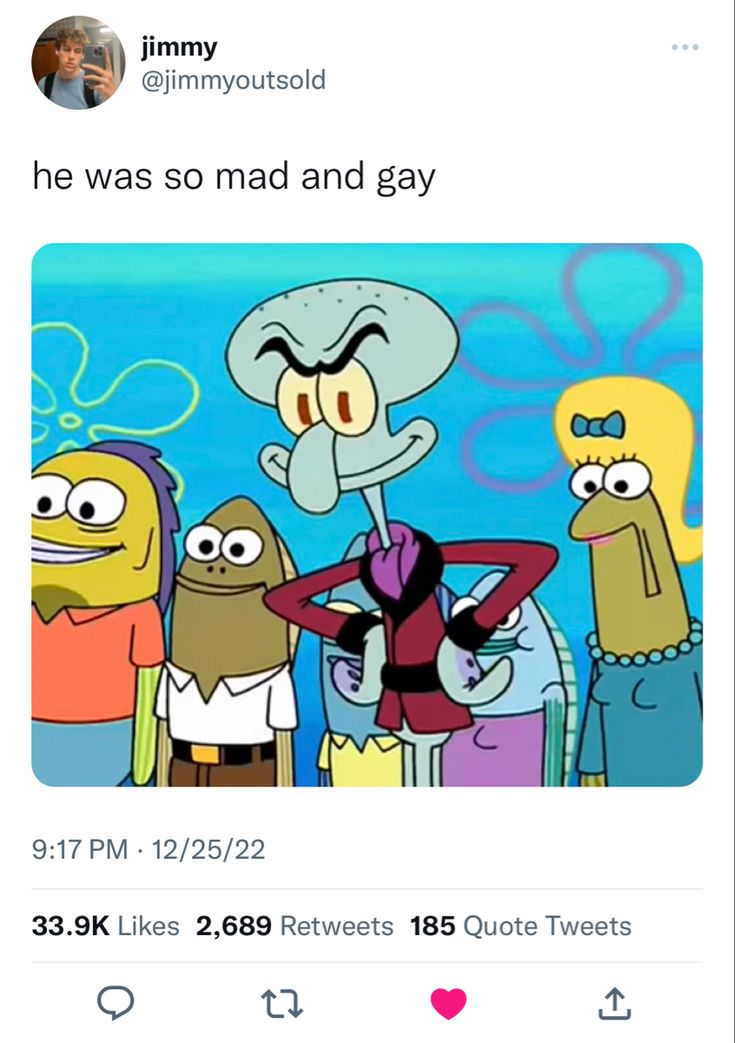Open the reply comment icon

(x=116, y=1003)
